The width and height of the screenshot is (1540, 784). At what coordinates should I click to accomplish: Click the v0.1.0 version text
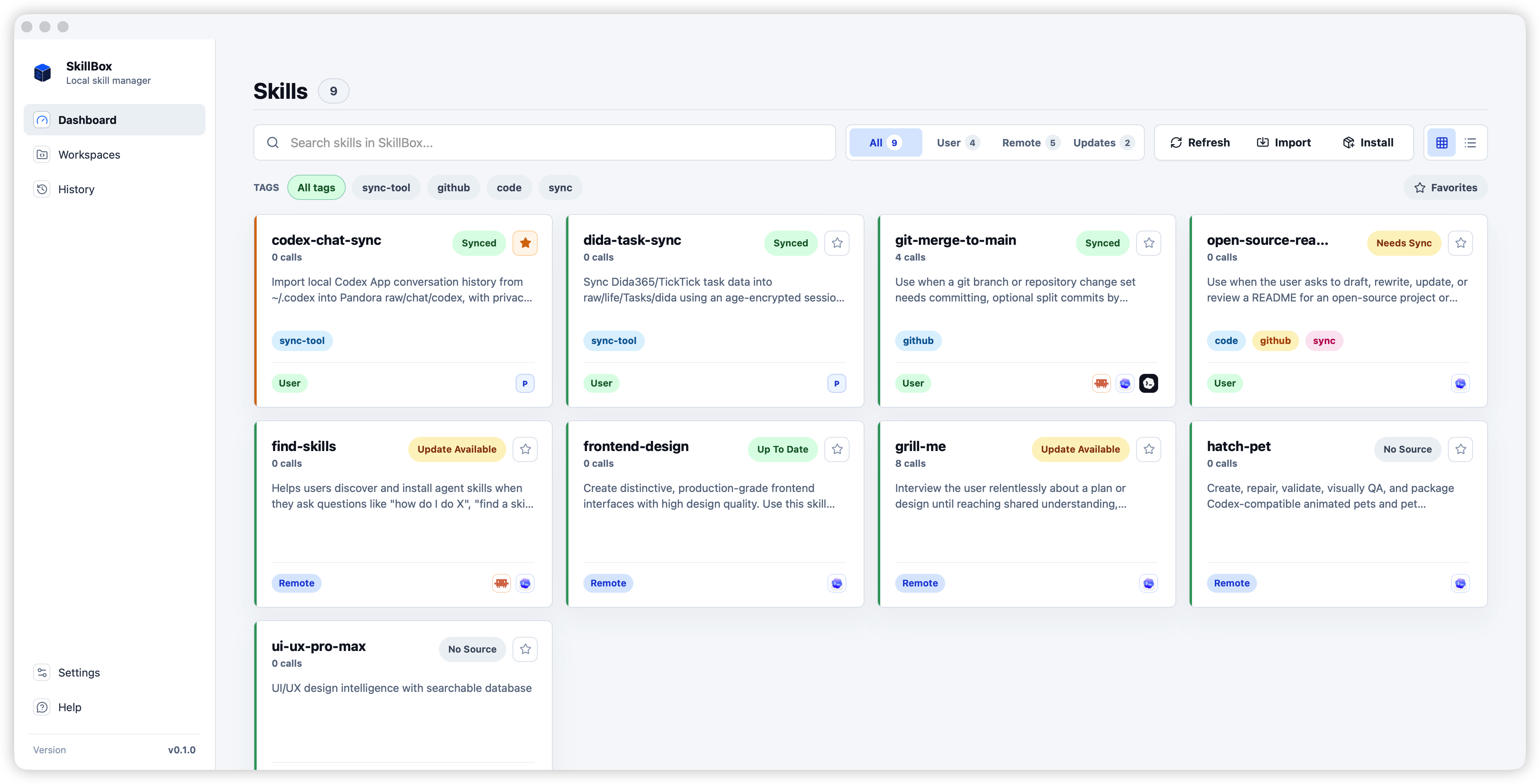182,751
